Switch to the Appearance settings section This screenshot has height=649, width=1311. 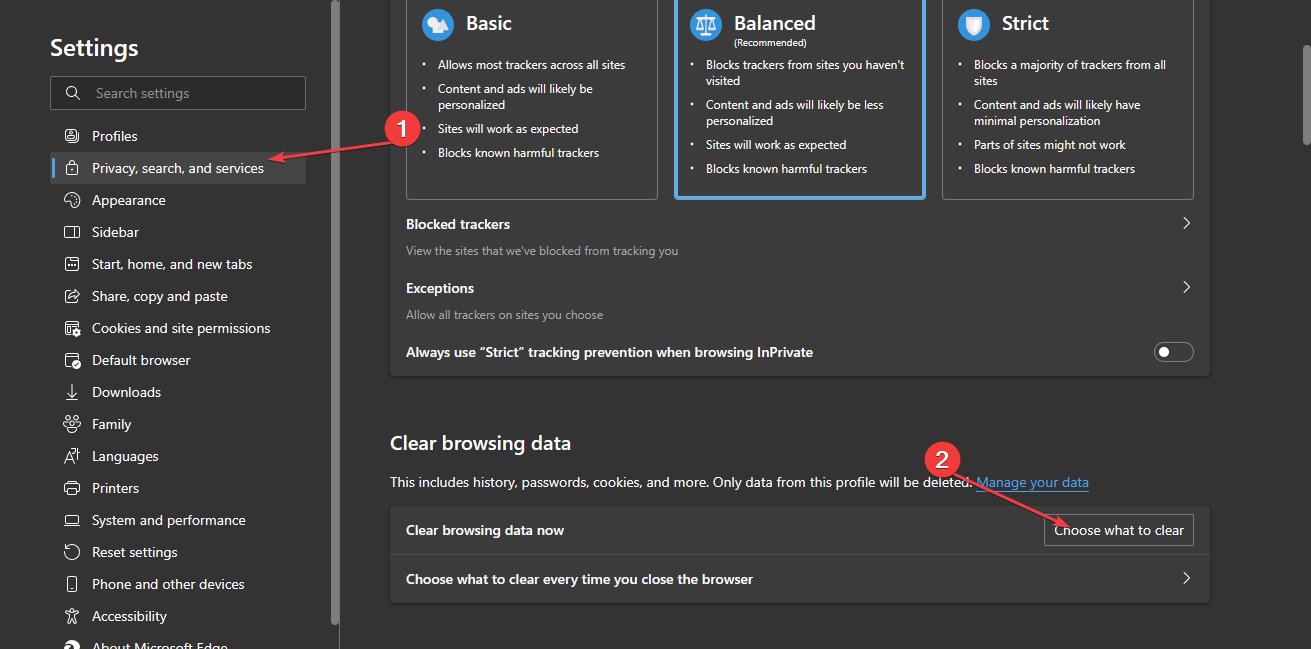(x=128, y=199)
